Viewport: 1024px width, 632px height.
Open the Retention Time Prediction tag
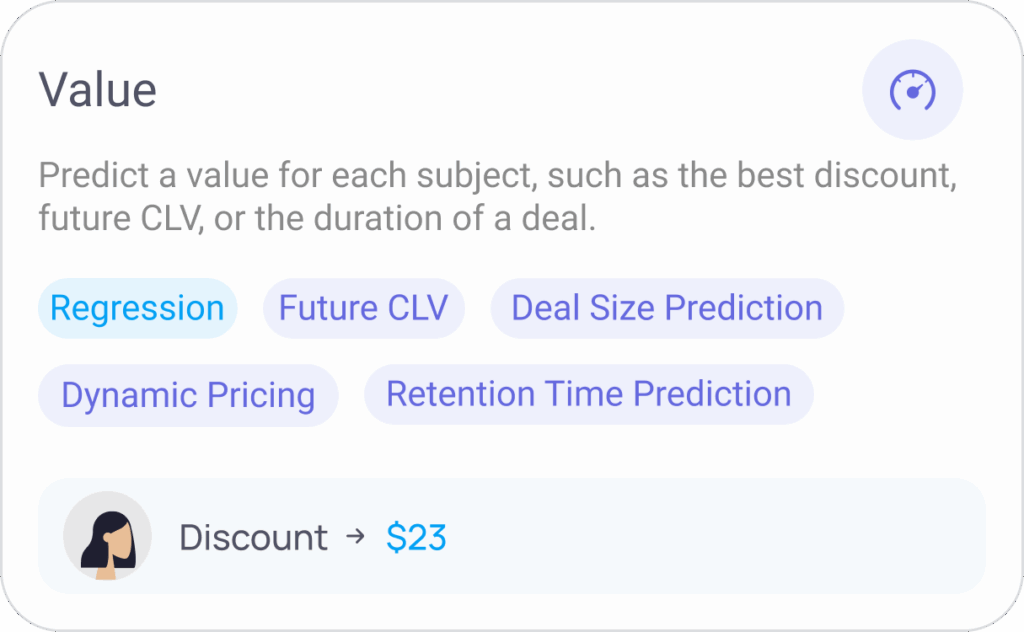pos(588,394)
